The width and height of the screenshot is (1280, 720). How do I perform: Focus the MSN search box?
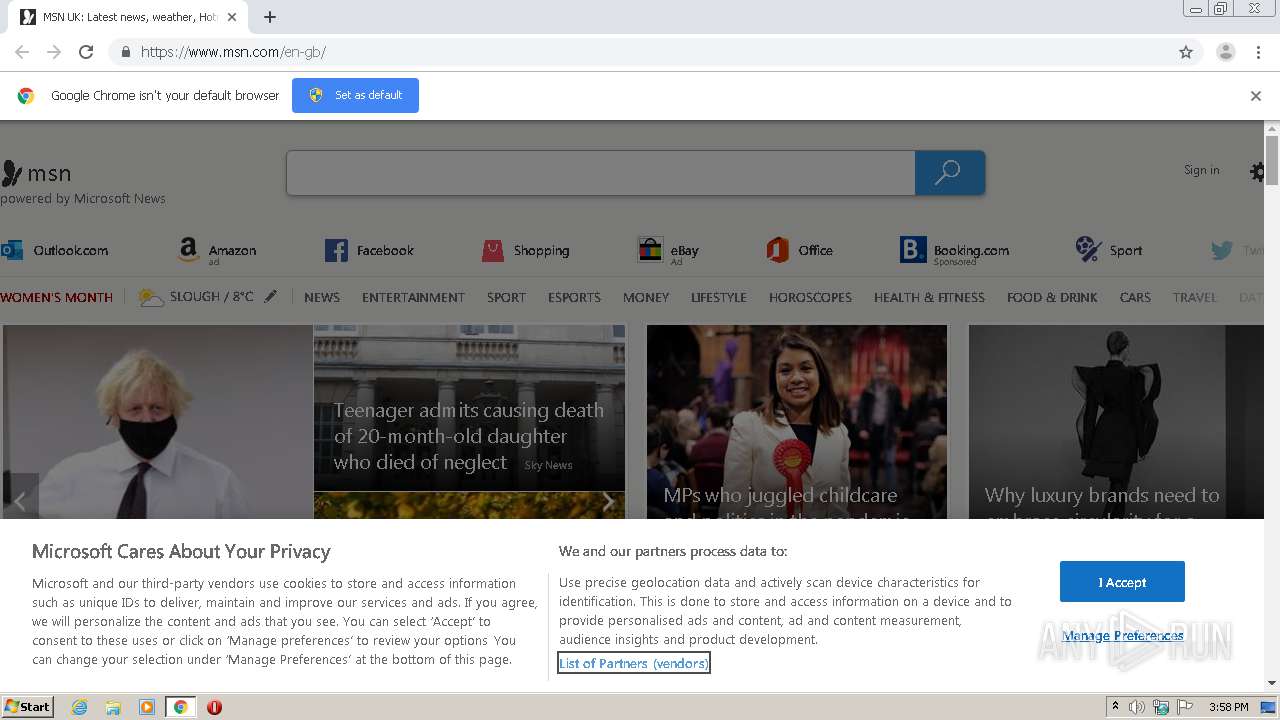(x=600, y=173)
